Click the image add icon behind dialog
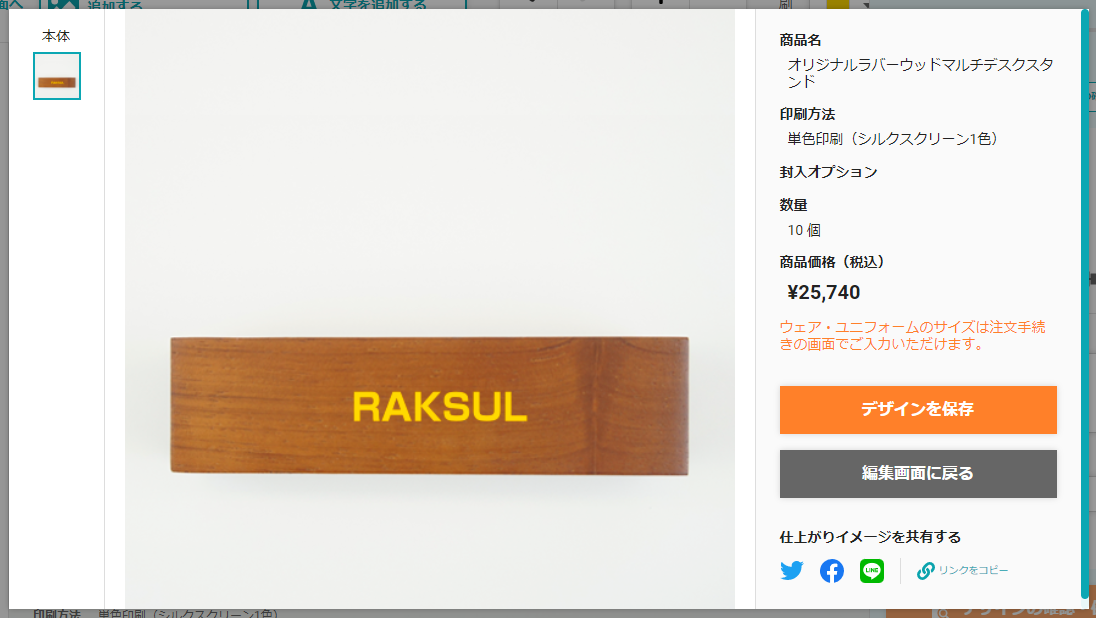 pyautogui.click(x=63, y=3)
